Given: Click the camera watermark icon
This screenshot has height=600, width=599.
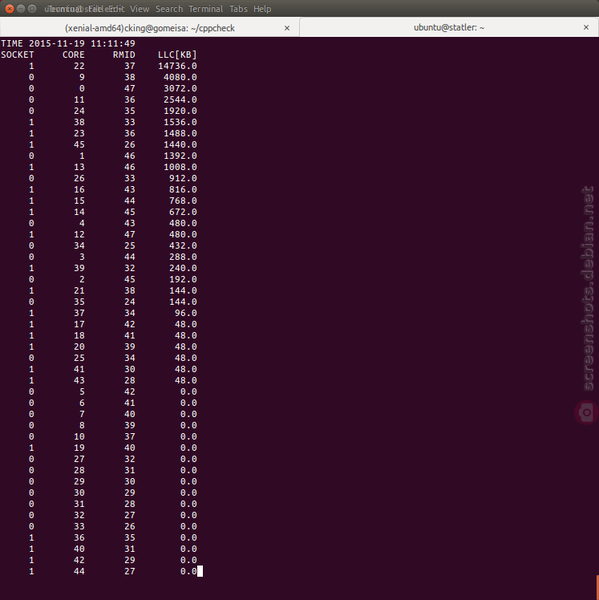Looking at the screenshot, I should [x=586, y=412].
